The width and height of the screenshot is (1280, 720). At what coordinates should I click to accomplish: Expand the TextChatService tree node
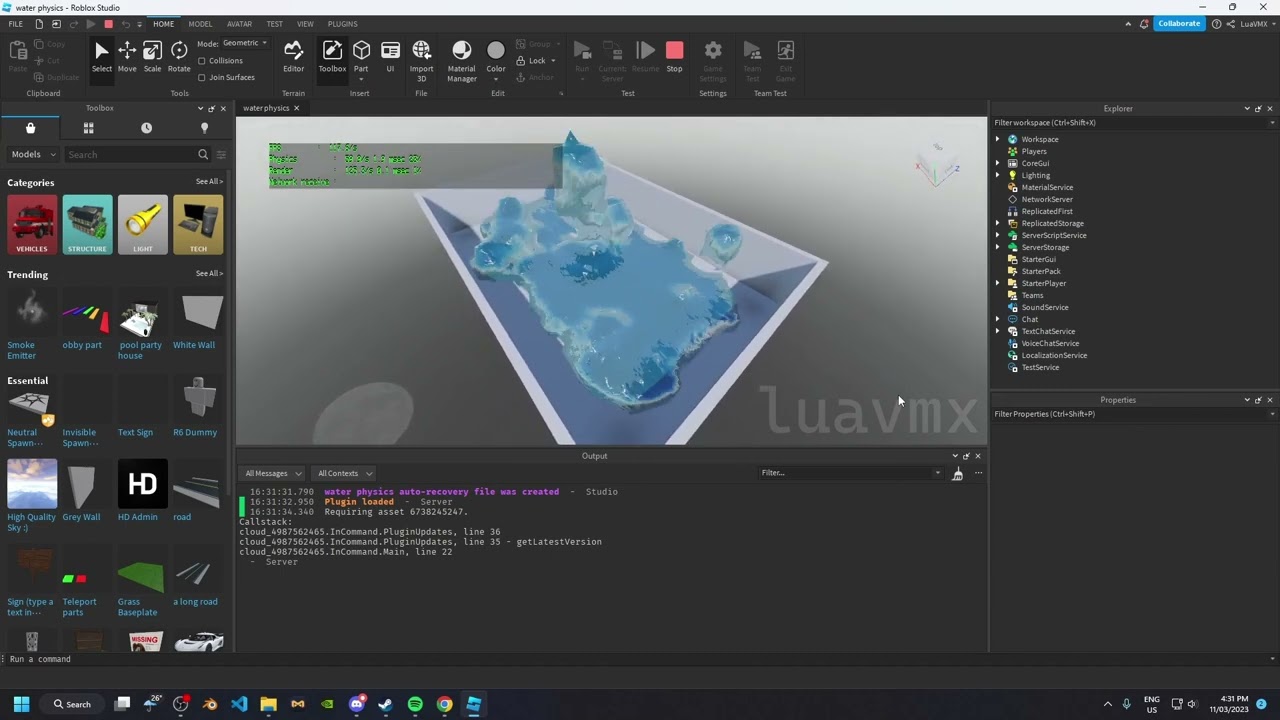[997, 331]
